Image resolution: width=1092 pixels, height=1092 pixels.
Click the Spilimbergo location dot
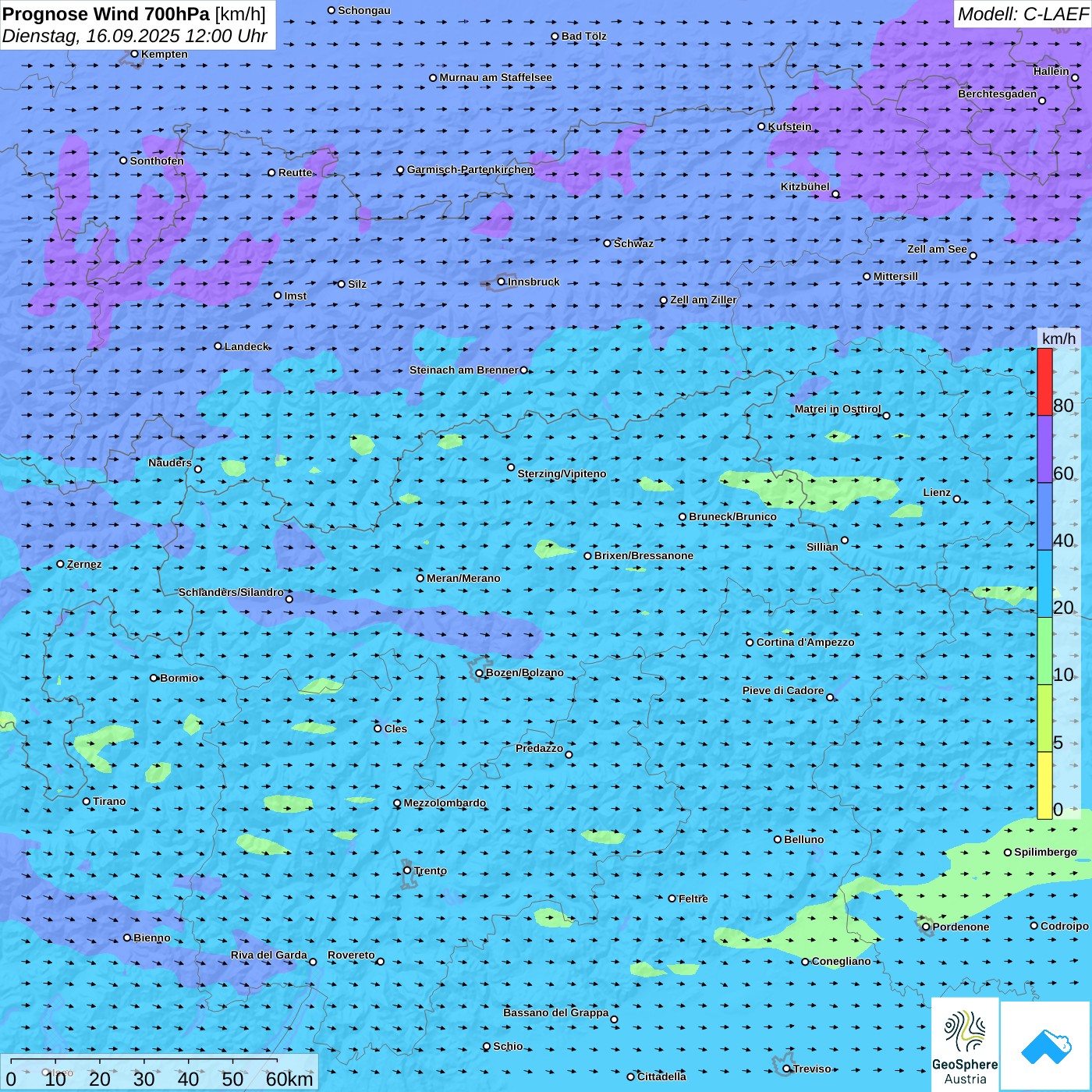click(x=1008, y=853)
